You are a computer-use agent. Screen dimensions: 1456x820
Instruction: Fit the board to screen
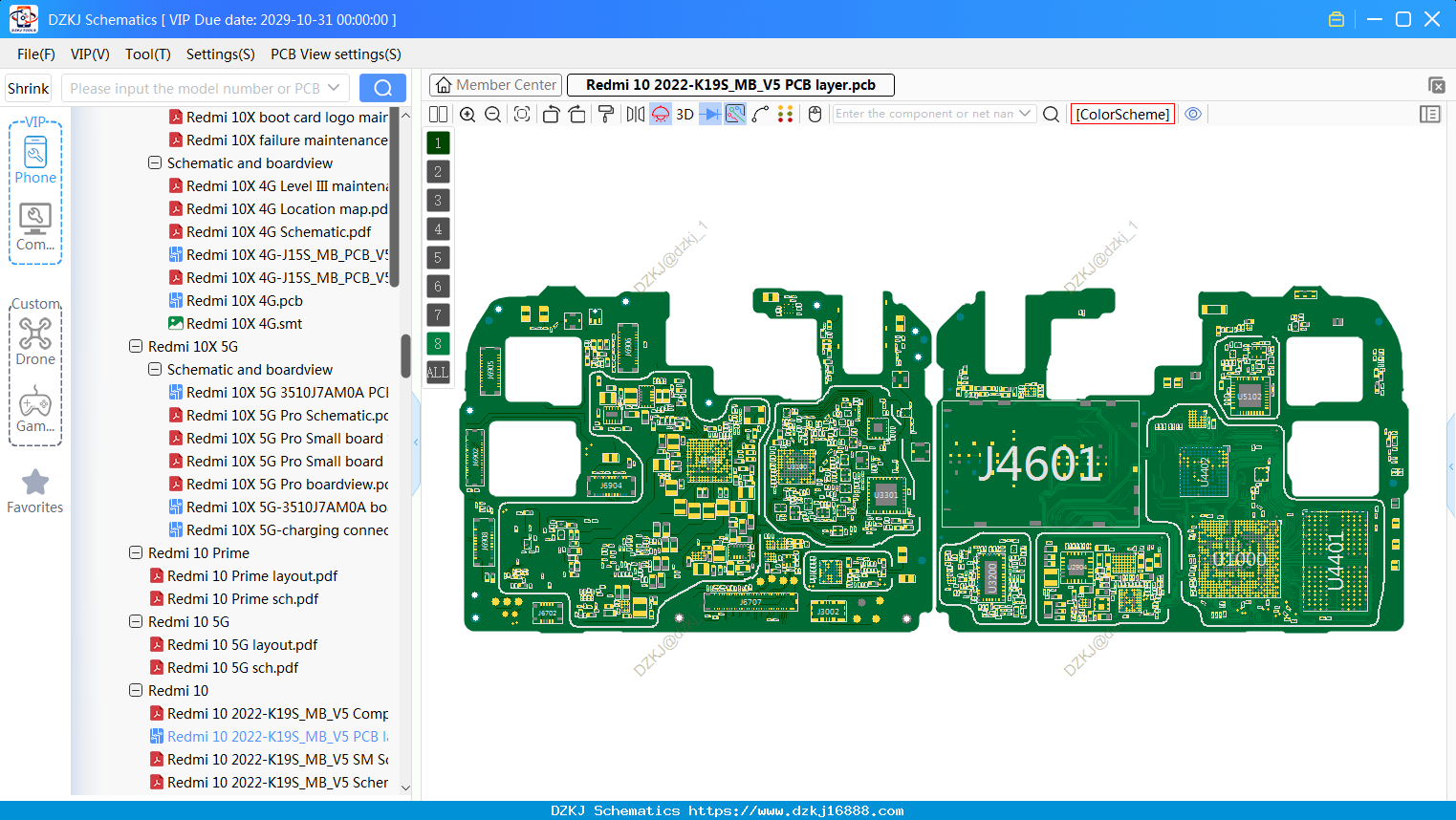[522, 114]
